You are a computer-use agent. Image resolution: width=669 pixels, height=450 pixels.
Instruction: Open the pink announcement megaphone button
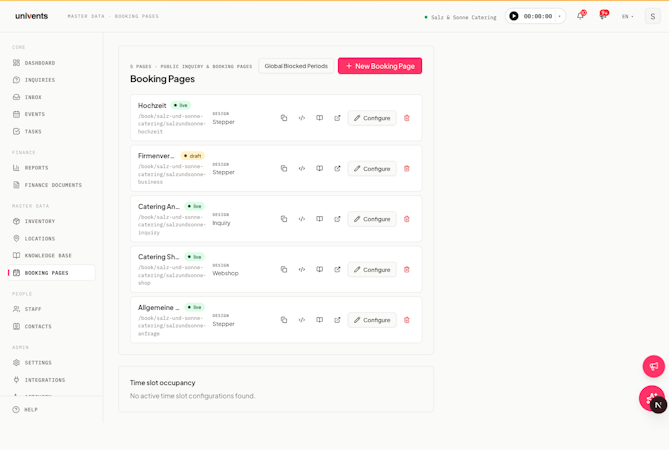(x=654, y=366)
